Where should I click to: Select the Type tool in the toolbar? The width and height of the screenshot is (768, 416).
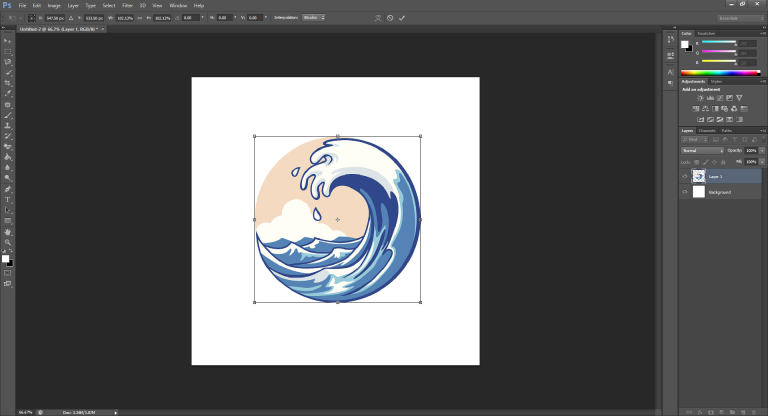click(8, 200)
